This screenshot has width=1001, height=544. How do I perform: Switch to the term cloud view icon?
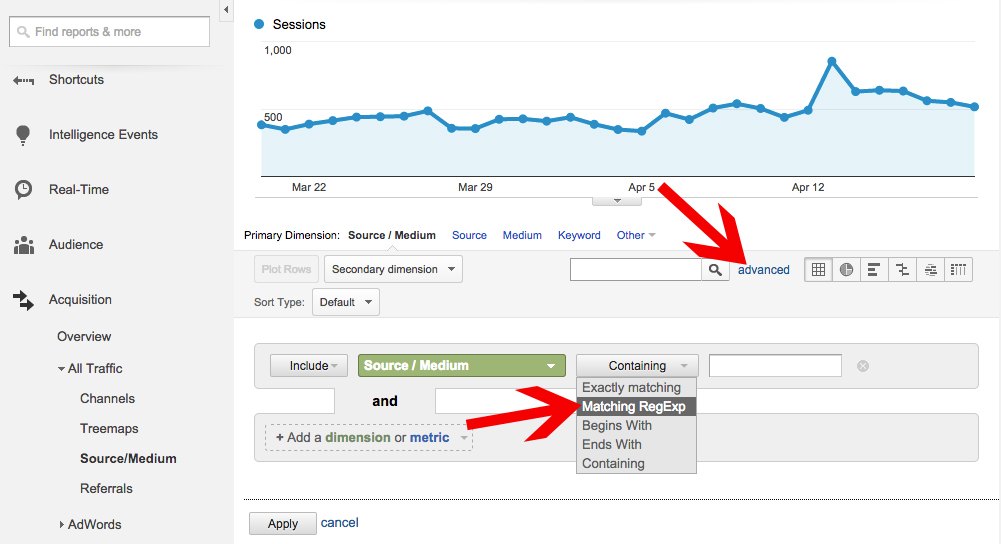click(x=931, y=269)
